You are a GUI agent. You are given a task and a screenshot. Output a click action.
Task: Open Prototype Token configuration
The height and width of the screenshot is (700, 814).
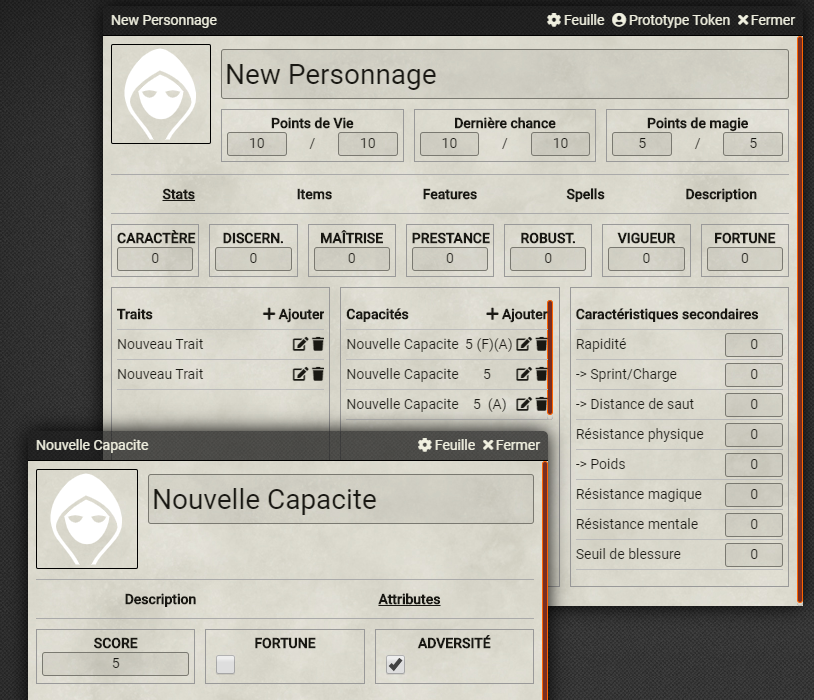click(x=670, y=20)
